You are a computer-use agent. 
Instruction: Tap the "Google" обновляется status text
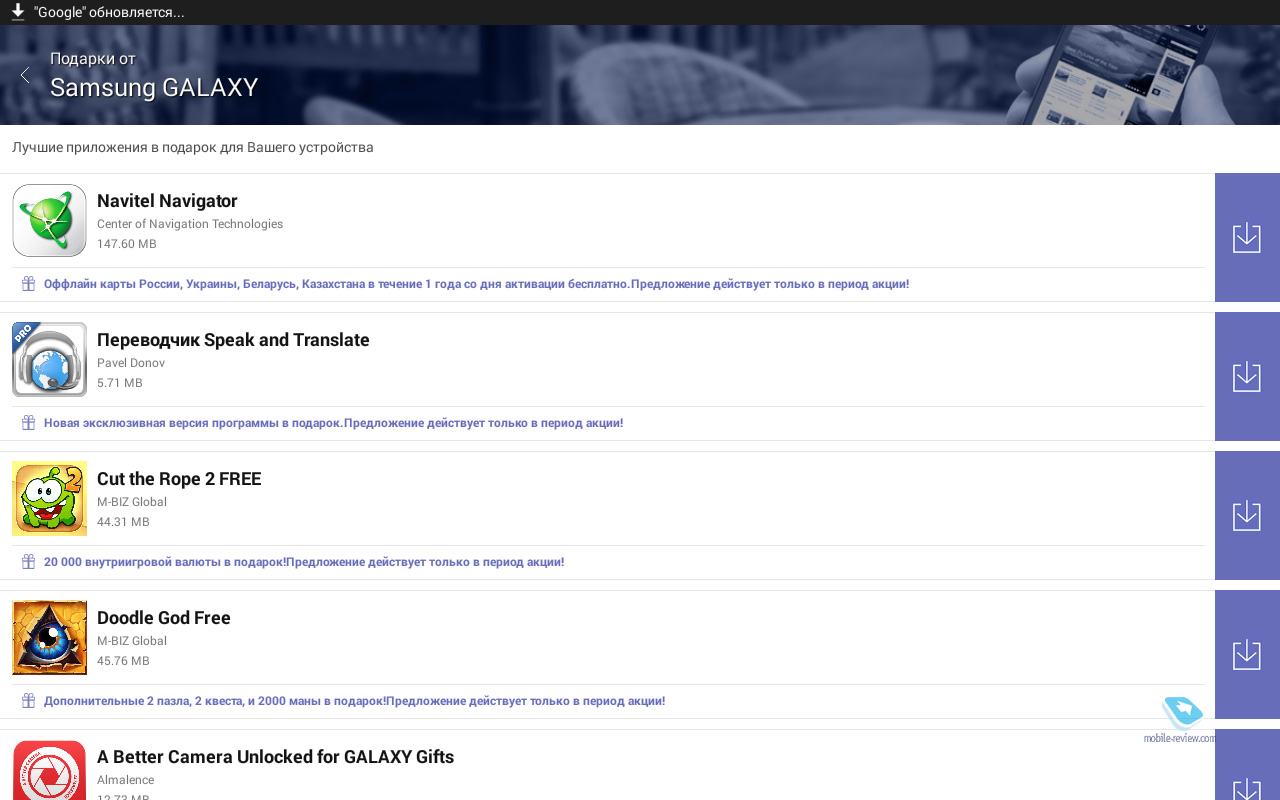pos(109,13)
